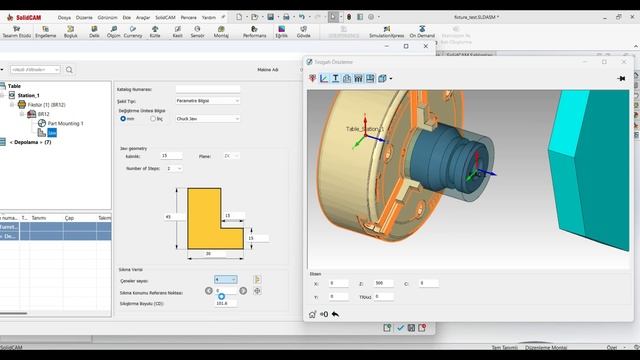Open the Düzenle menu
The image size is (640, 360).
(84, 18)
